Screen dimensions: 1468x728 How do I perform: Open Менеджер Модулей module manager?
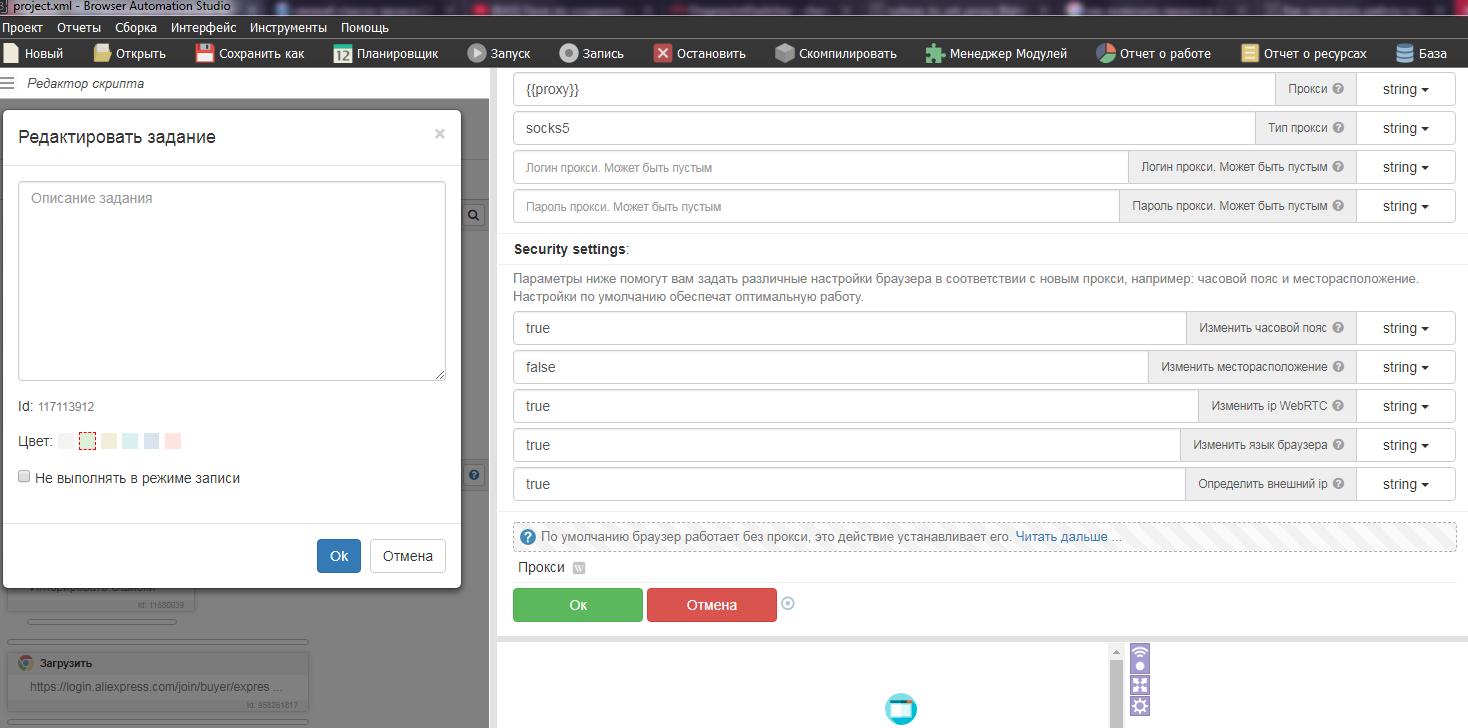pos(996,53)
